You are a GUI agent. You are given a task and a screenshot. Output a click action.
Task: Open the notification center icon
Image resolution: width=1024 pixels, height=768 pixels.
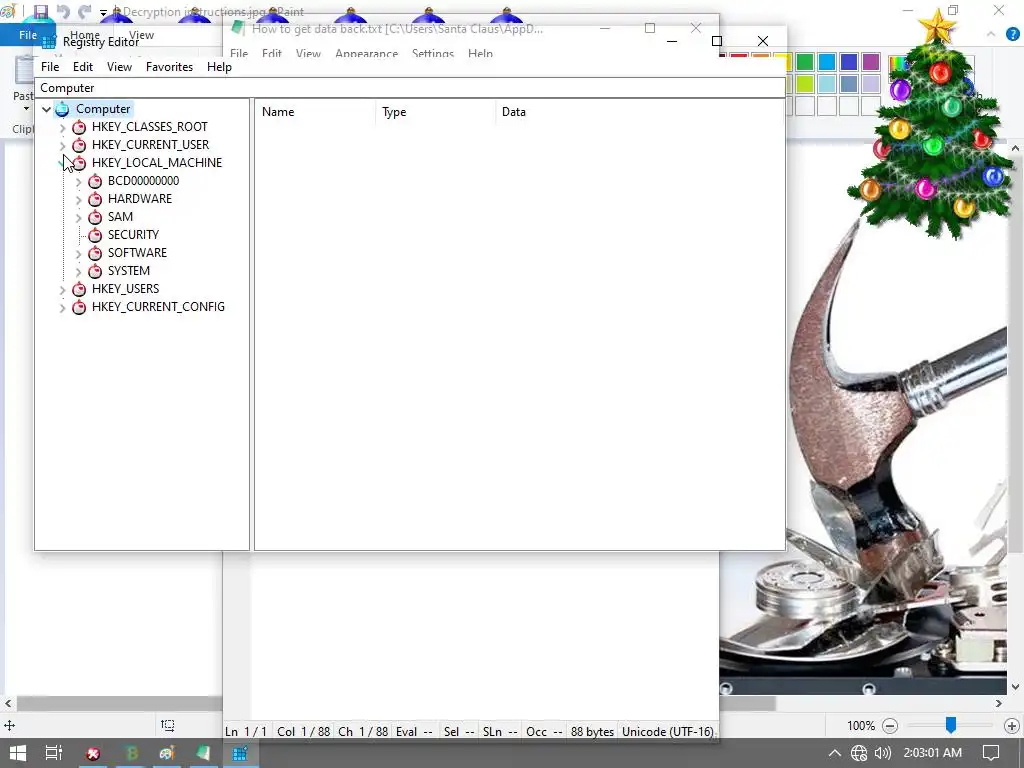[x=991, y=753]
